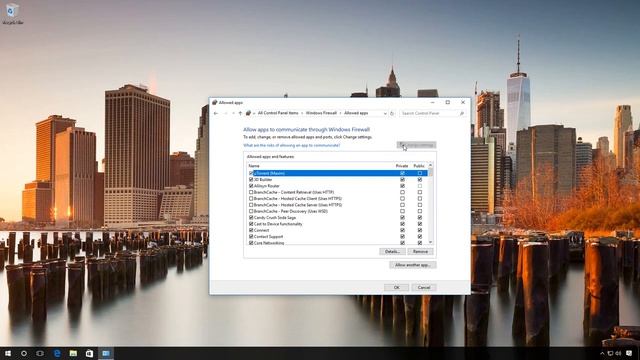Image resolution: width=640 pixels, height=360 pixels.
Task: Toggle Candy Crush Soda Saga main checkbox
Action: tap(251, 218)
